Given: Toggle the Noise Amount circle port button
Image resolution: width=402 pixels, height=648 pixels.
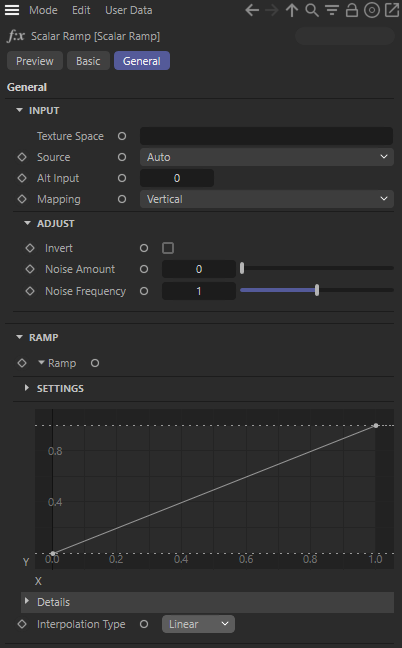Looking at the screenshot, I should (x=144, y=269).
